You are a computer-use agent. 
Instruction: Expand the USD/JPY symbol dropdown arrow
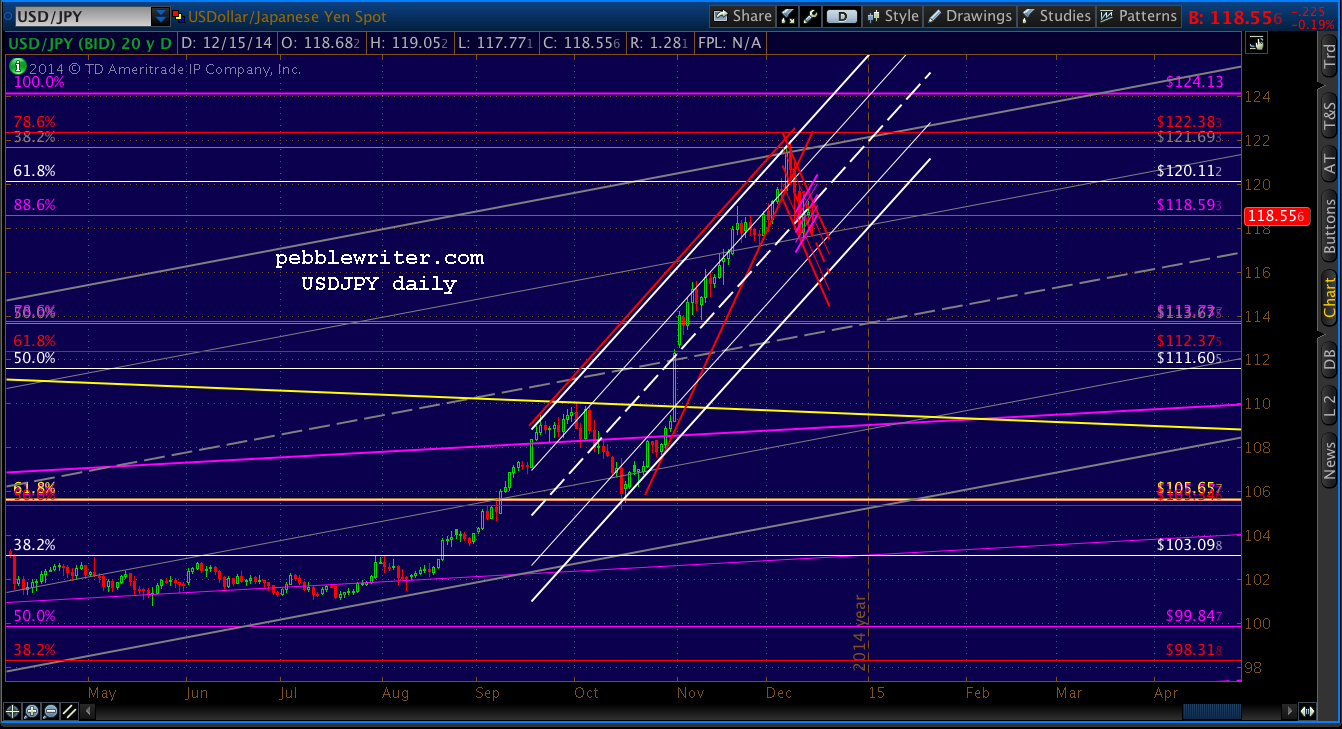[161, 17]
